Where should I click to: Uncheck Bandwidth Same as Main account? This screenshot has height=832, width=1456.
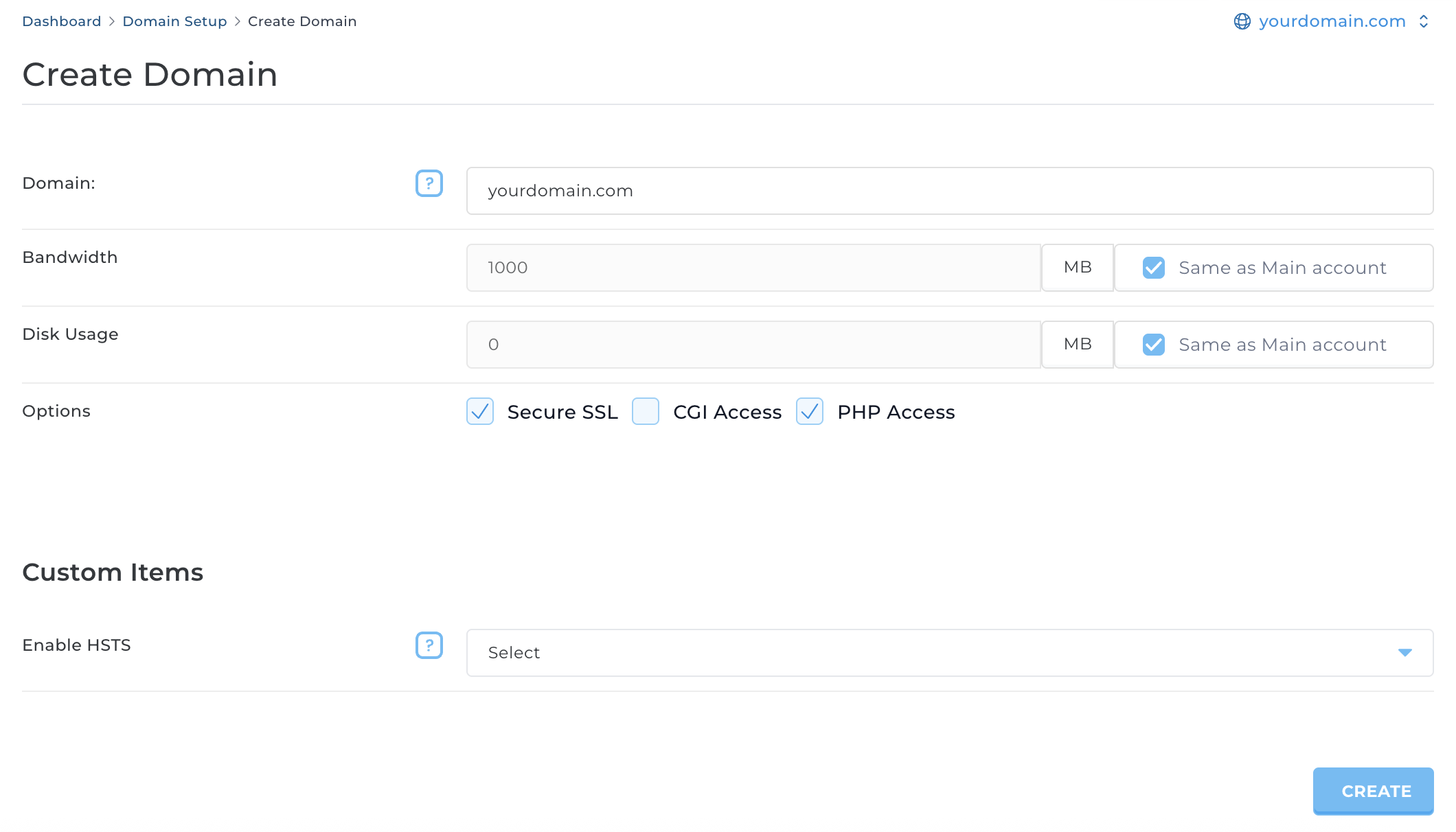coord(1154,268)
